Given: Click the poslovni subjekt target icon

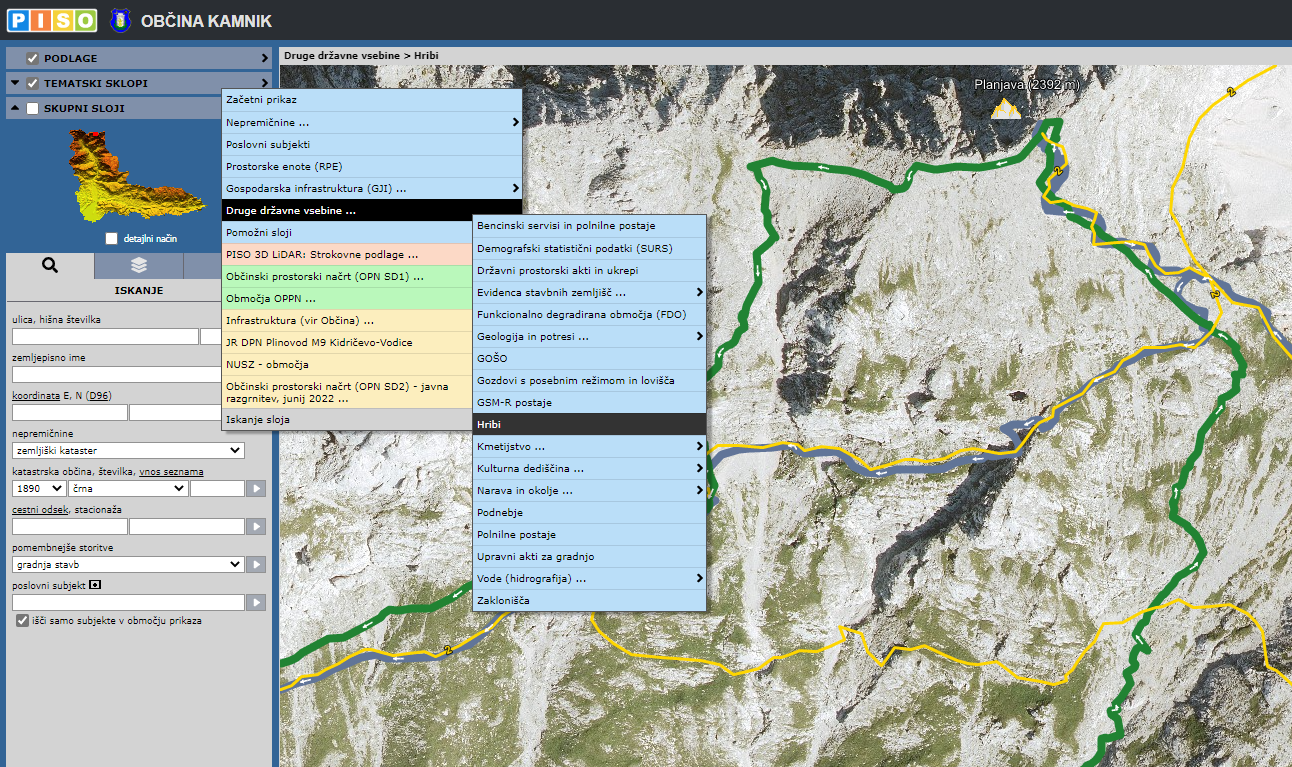Looking at the screenshot, I should (x=95, y=584).
